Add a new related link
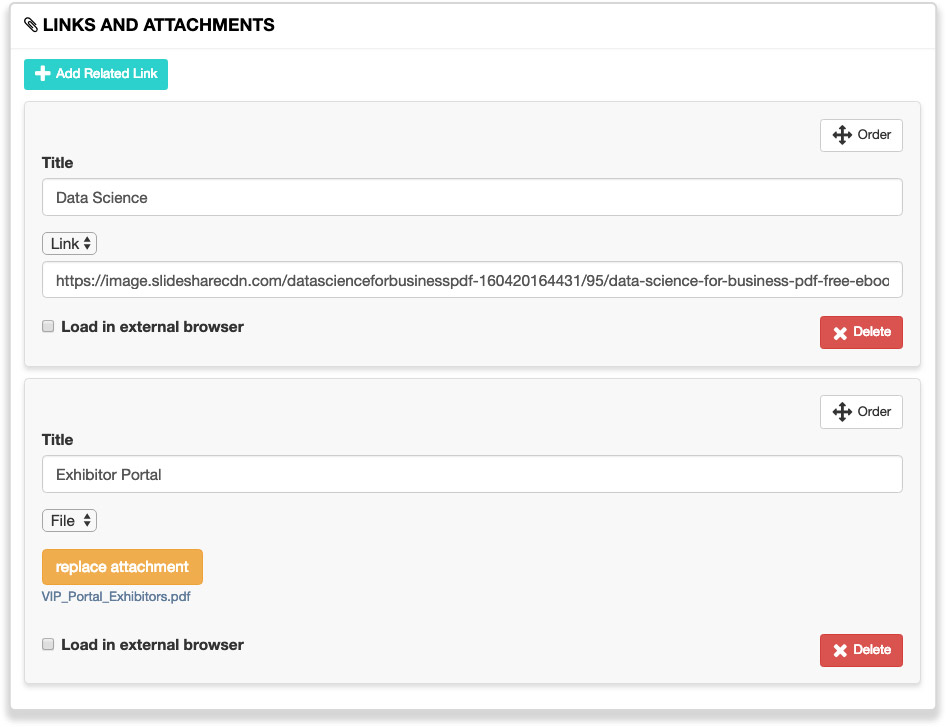The height and width of the screenshot is (727, 946). (96, 74)
